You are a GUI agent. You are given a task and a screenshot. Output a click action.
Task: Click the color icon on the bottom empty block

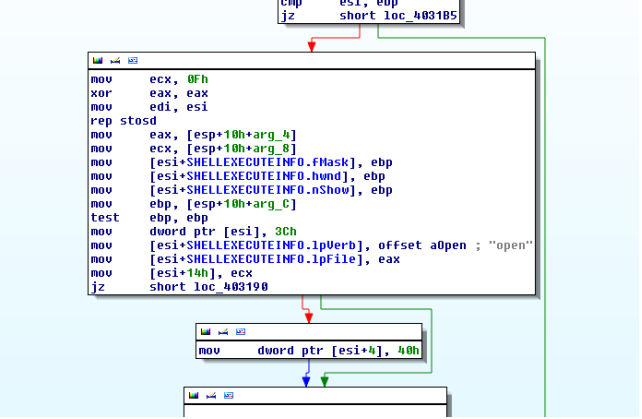pyautogui.click(x=194, y=396)
